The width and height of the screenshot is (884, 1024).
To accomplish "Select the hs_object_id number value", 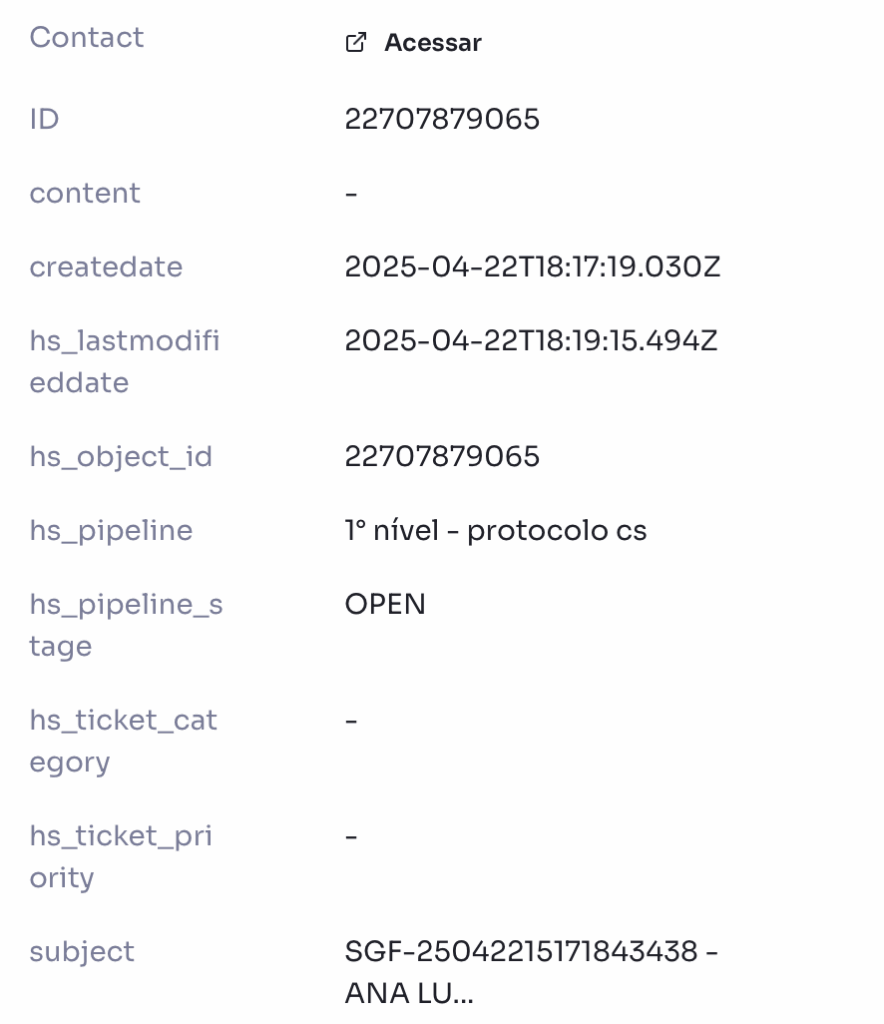I will pos(442,456).
